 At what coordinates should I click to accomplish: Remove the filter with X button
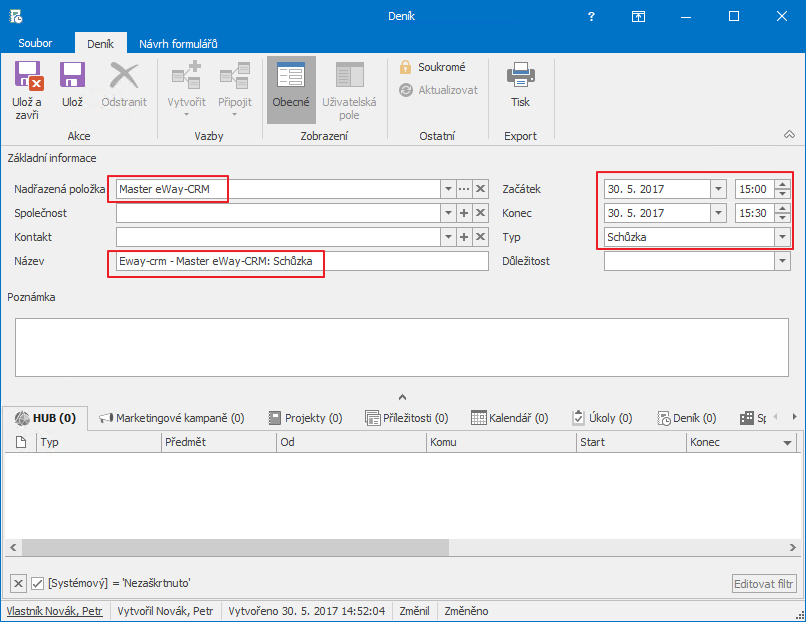[x=18, y=583]
